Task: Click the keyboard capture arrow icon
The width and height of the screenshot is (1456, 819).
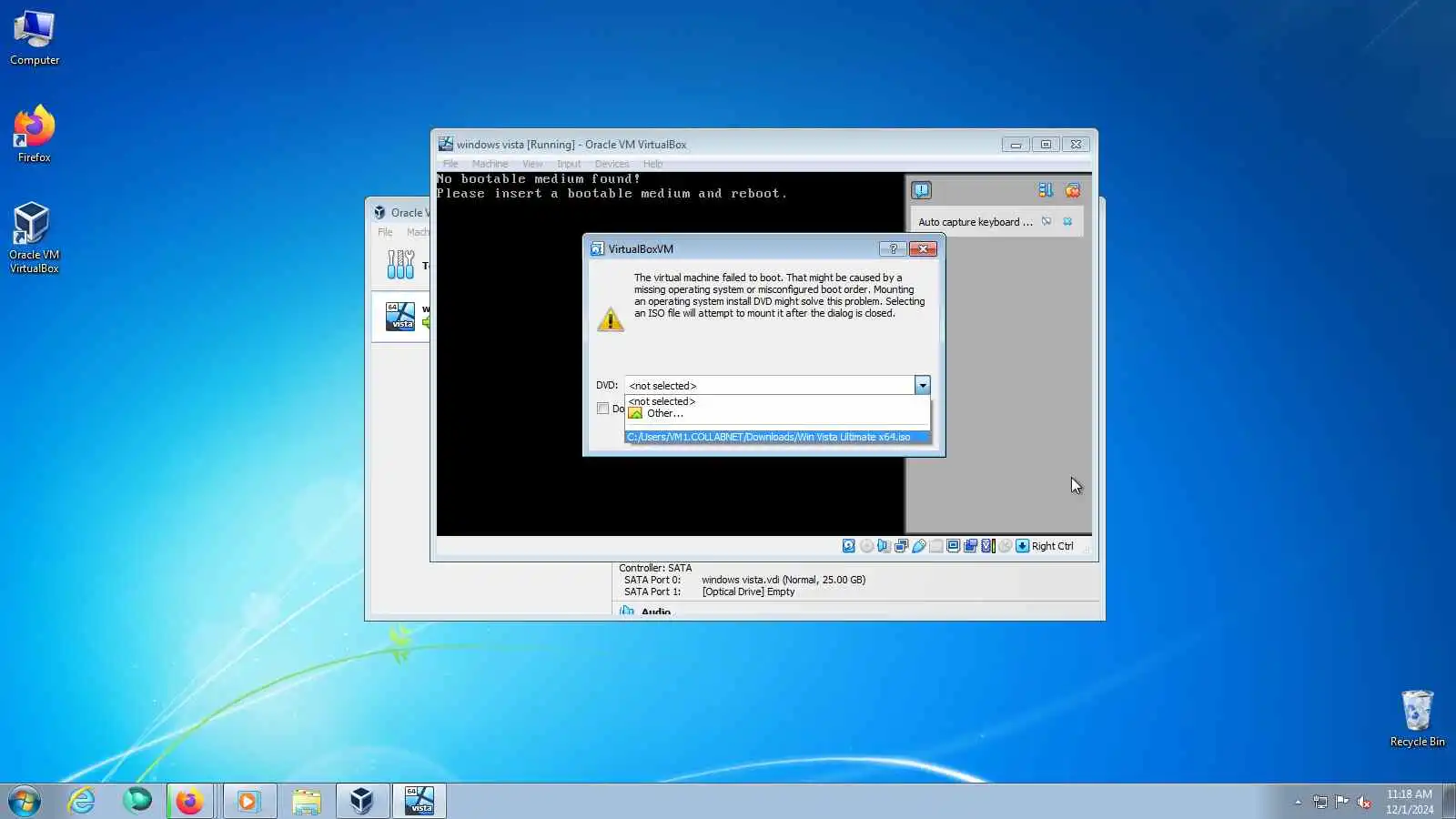Action: click(x=1023, y=546)
